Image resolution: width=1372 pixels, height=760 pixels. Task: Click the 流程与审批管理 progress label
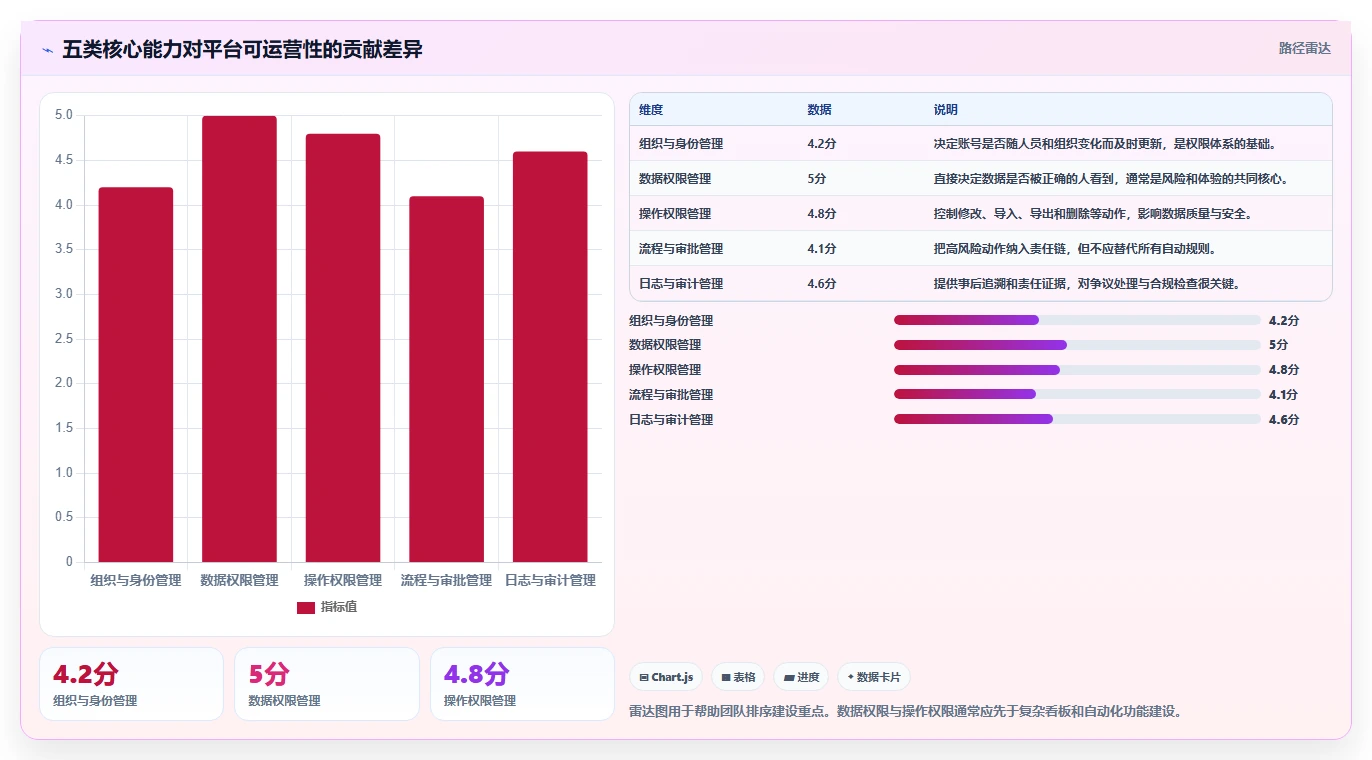(x=671, y=395)
